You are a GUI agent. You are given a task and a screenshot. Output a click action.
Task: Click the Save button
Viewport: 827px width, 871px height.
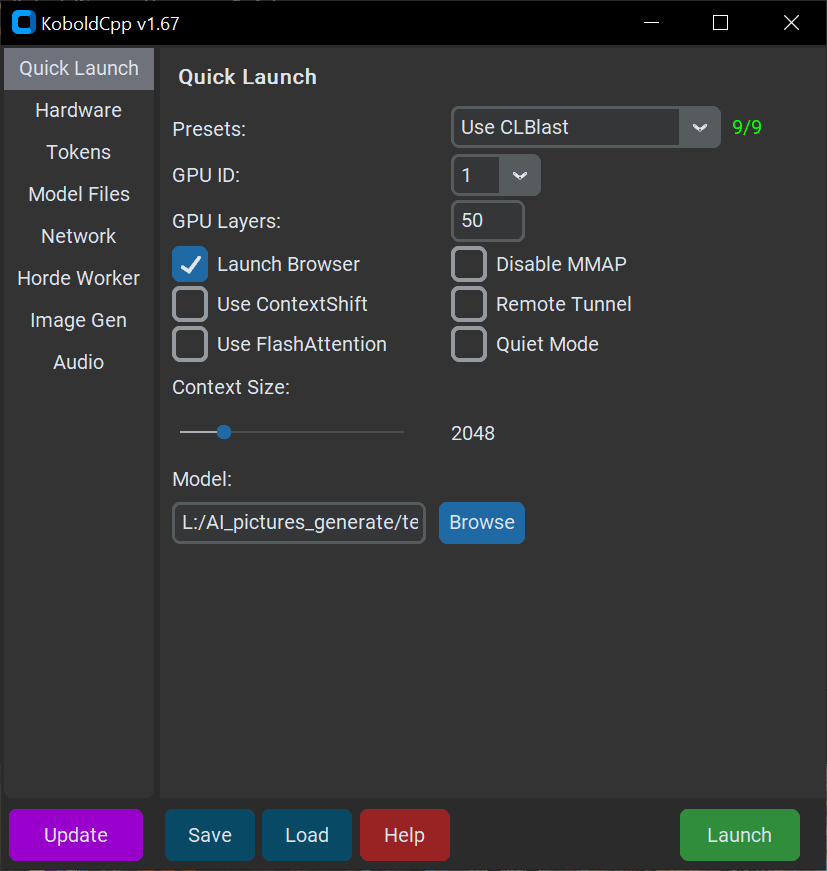[x=210, y=835]
